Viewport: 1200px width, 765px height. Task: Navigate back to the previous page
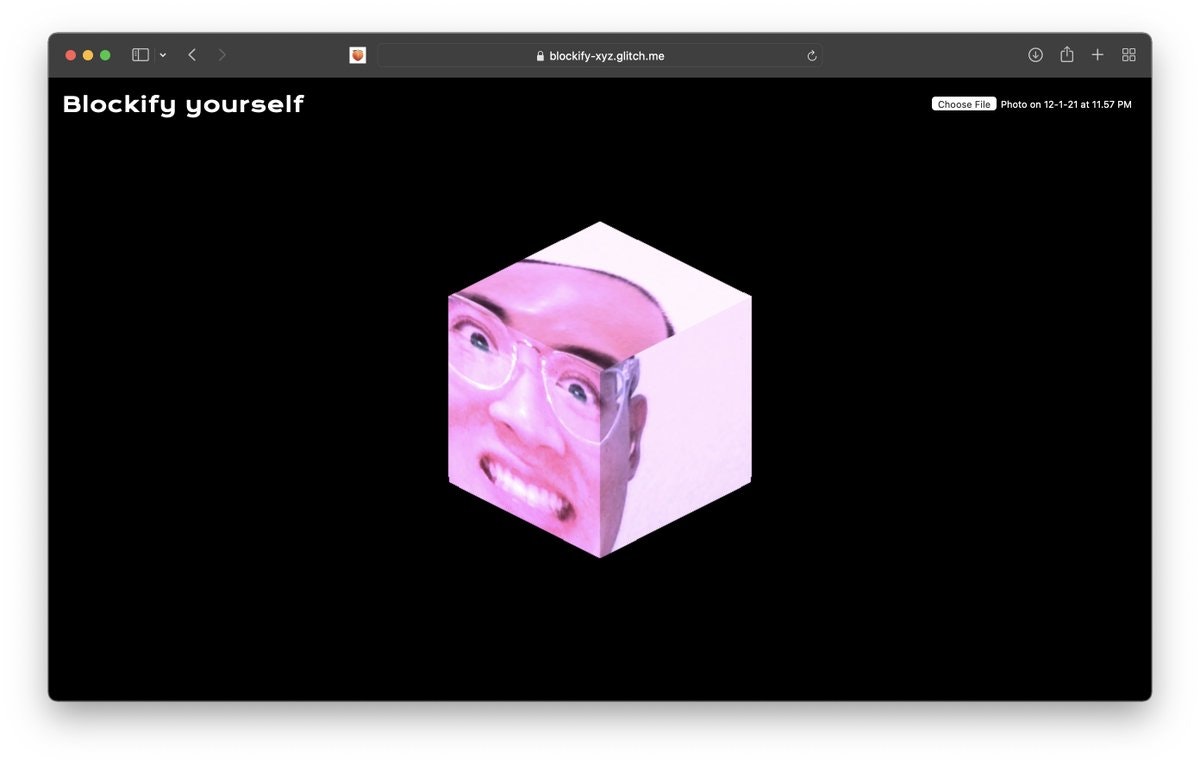tap(191, 55)
